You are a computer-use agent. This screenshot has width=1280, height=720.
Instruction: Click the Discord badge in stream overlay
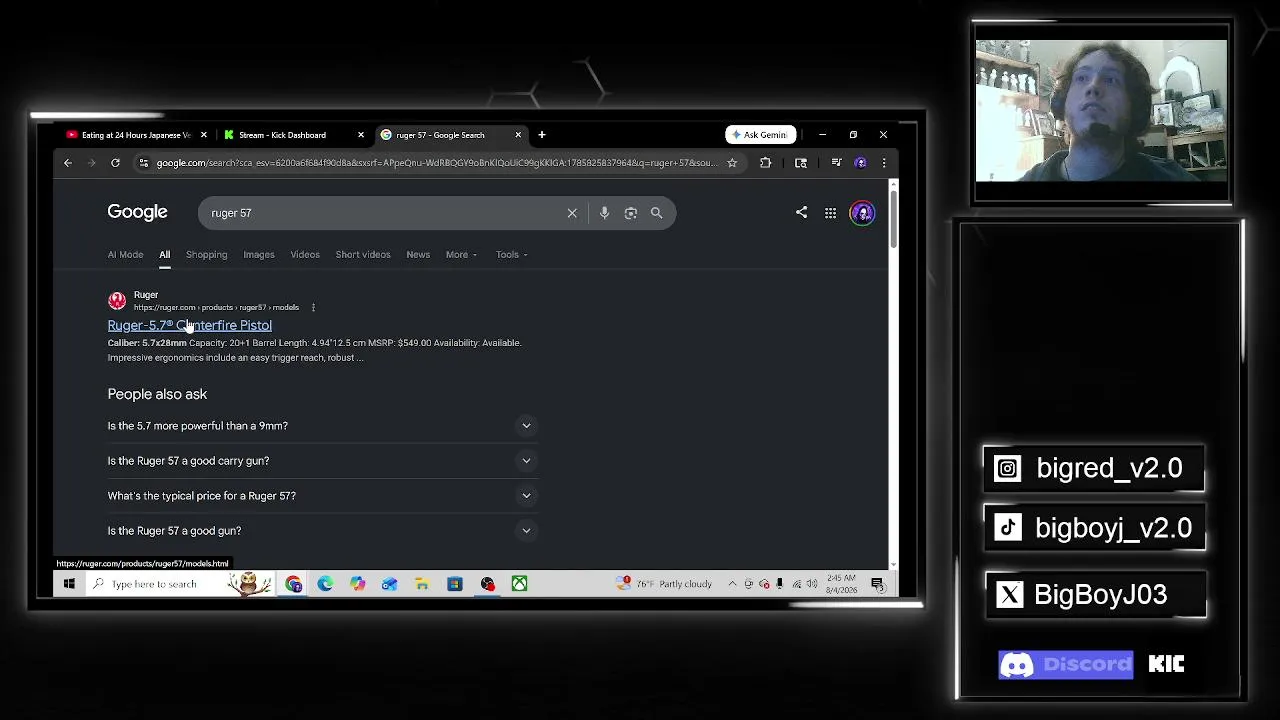point(1066,665)
